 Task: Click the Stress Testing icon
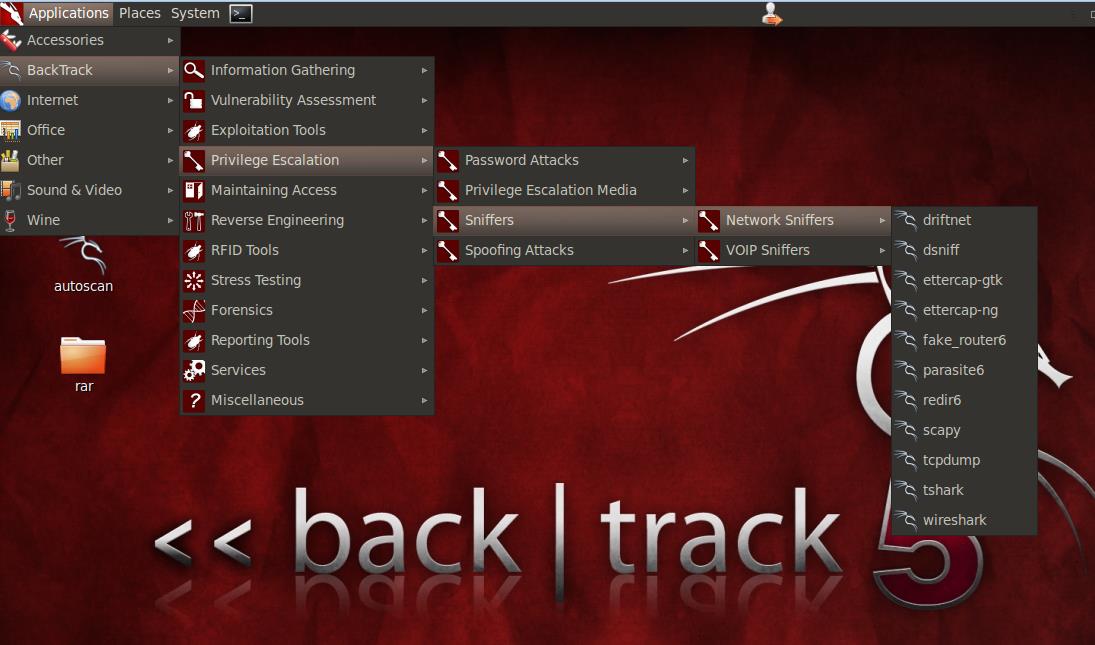[193, 281]
